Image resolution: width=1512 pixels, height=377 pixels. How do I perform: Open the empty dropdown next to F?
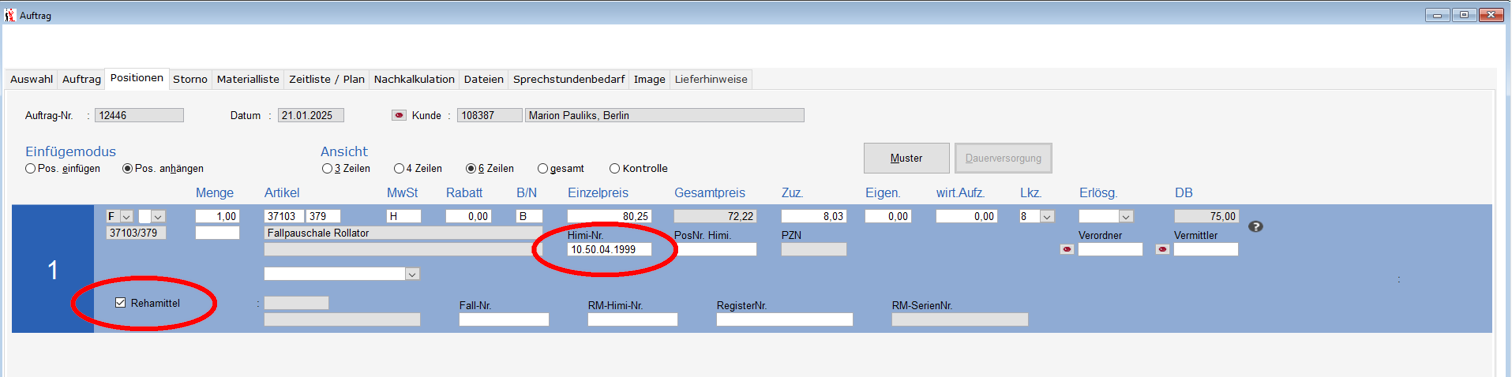pyautogui.click(x=158, y=216)
